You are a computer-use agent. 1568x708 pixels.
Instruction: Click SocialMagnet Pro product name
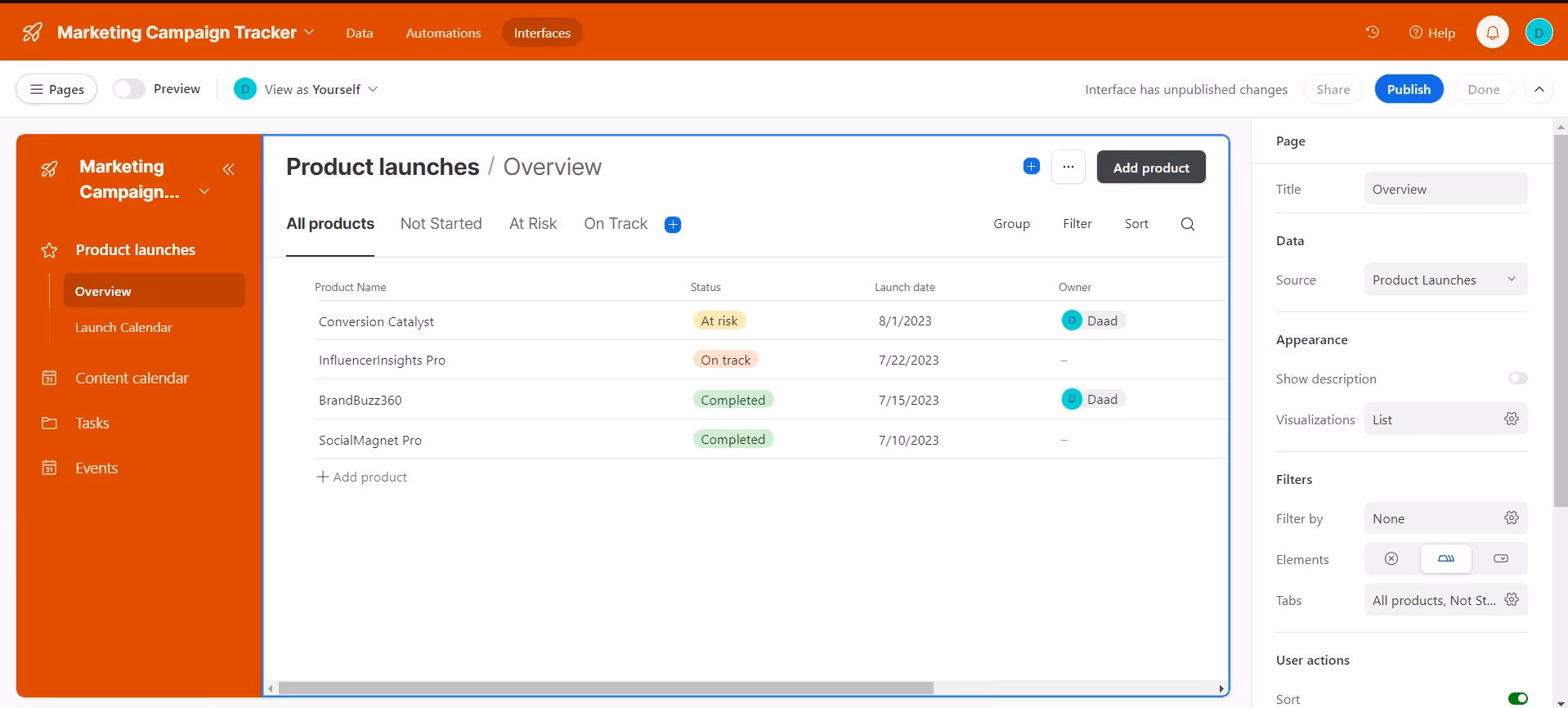pos(370,440)
